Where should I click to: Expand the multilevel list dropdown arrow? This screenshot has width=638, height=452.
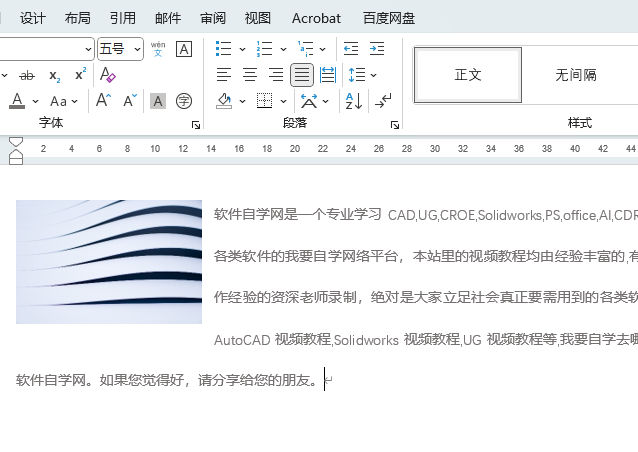click(x=323, y=49)
